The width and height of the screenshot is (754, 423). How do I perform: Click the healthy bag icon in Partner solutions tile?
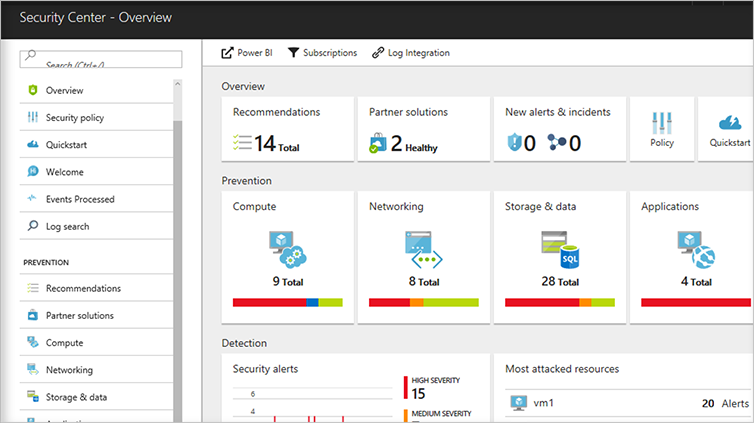coord(377,143)
